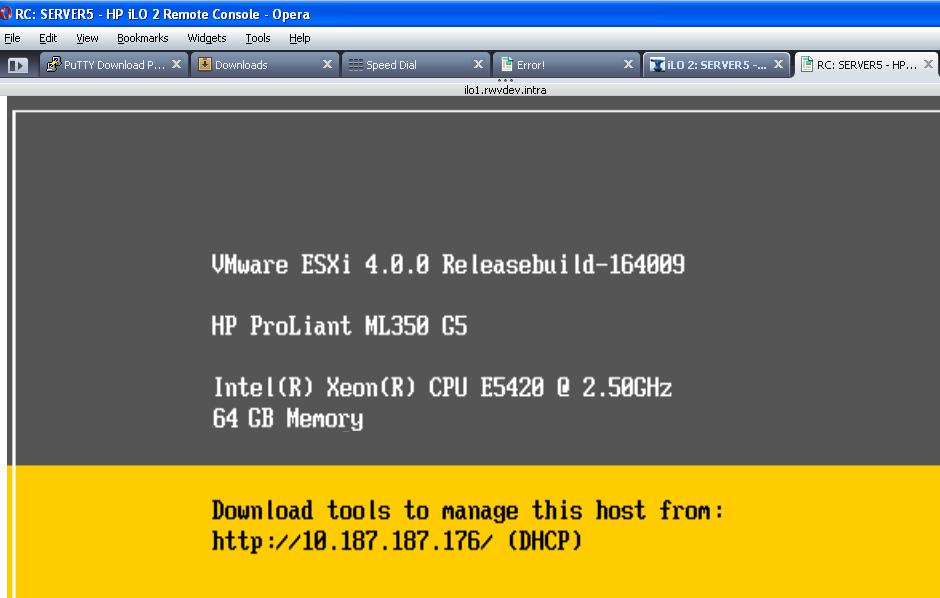
Task: Click the Speed Dial grid icon
Action: [x=356, y=65]
